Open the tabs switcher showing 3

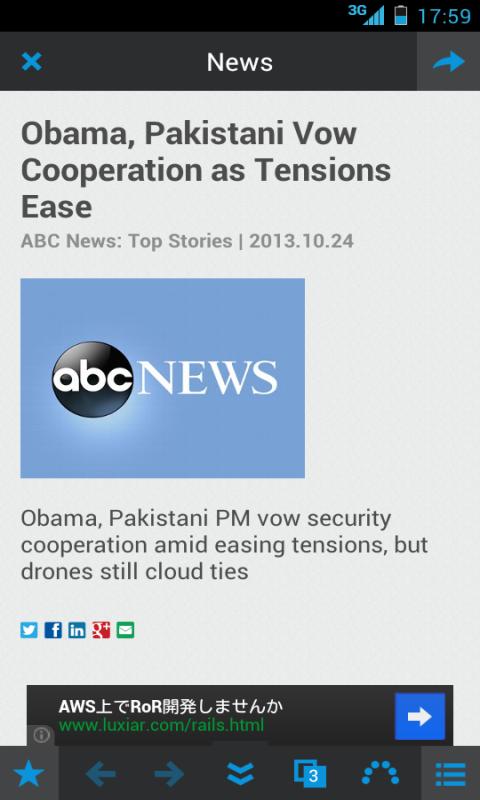[x=310, y=774]
